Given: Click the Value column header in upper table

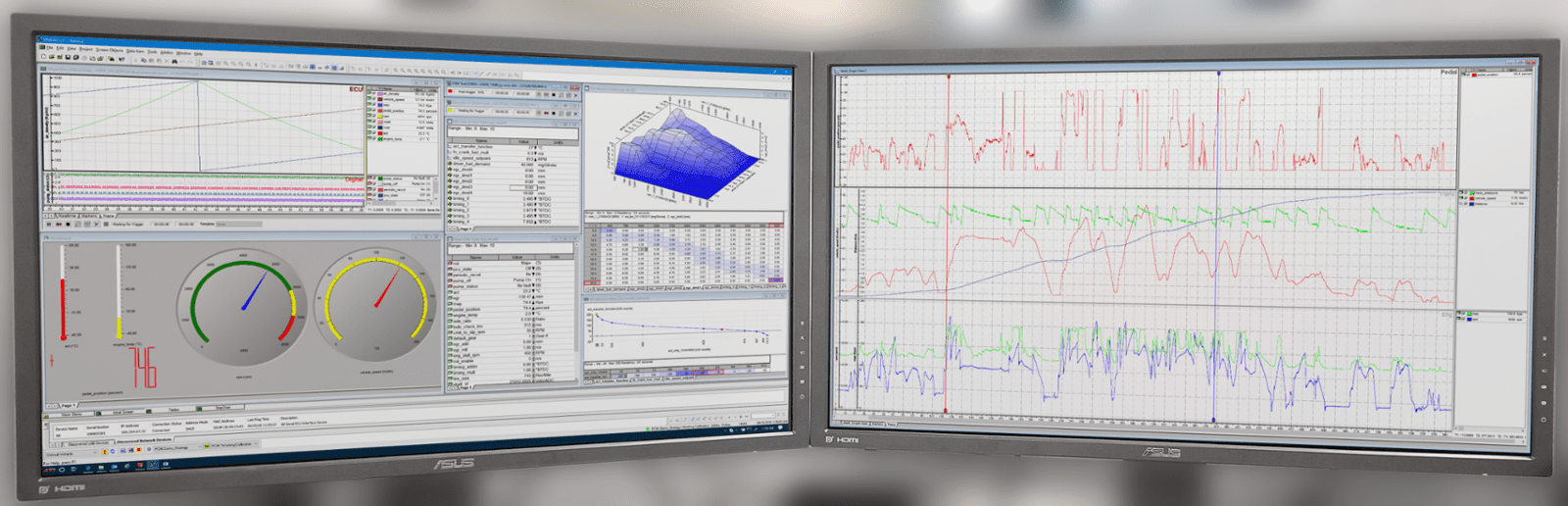Looking at the screenshot, I should (x=523, y=142).
